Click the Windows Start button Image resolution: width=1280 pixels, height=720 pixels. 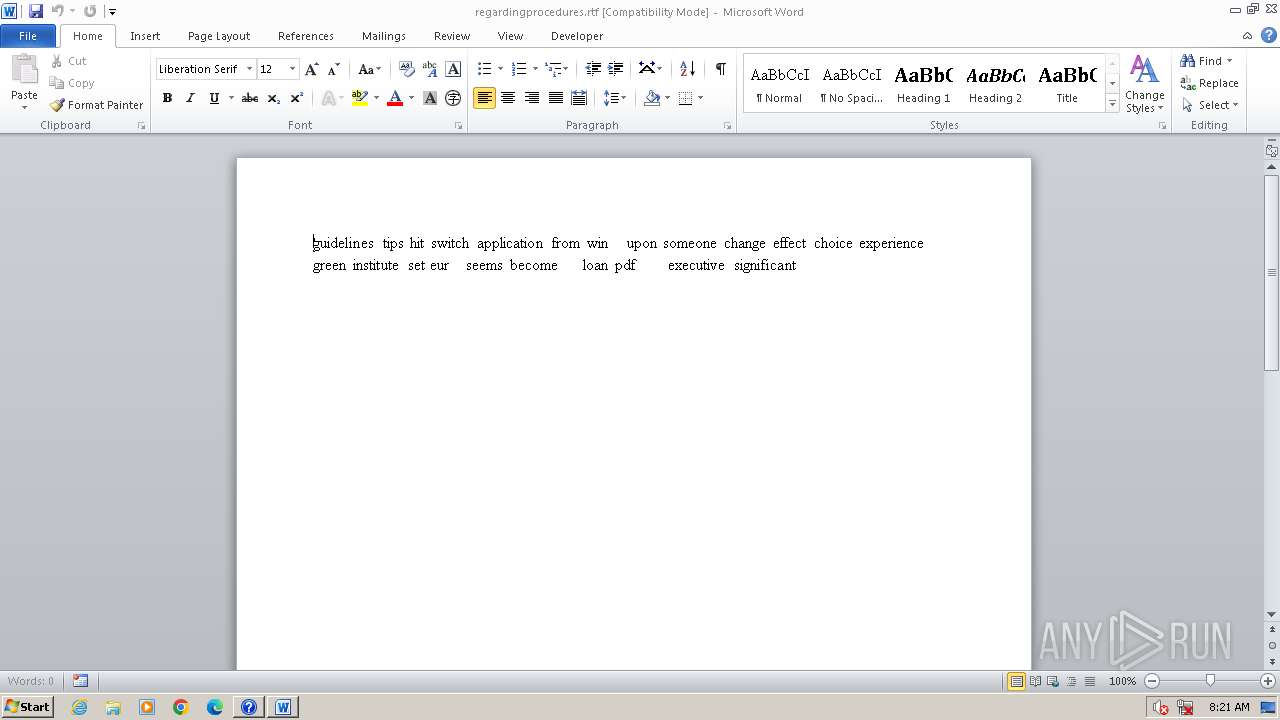coord(27,707)
